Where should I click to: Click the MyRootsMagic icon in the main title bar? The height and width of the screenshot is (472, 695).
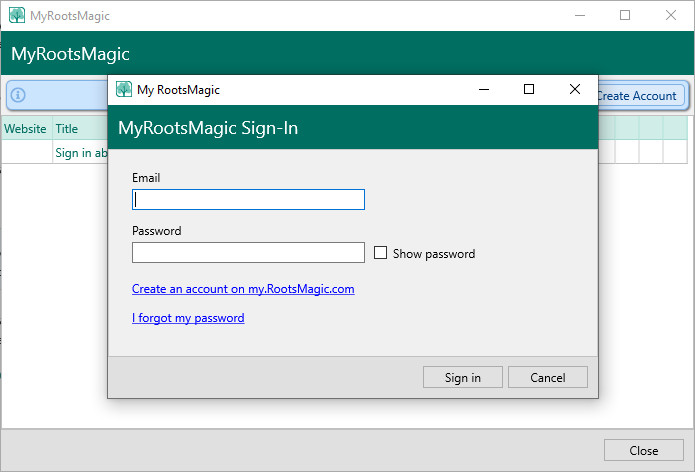(17, 16)
